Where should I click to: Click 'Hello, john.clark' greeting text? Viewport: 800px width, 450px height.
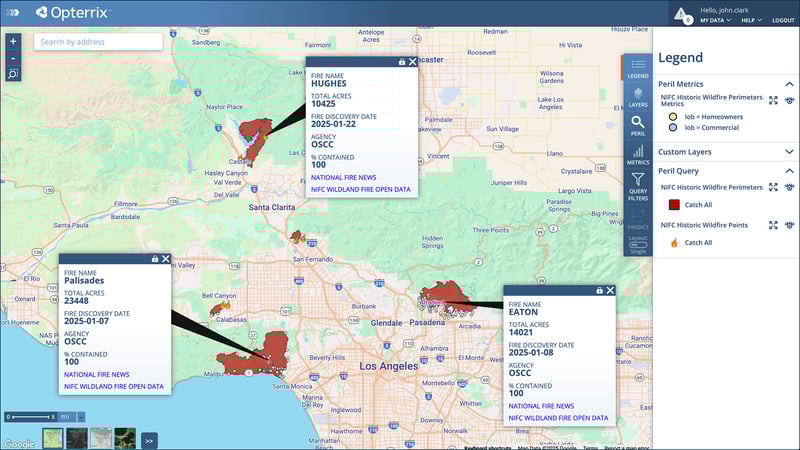pos(724,10)
